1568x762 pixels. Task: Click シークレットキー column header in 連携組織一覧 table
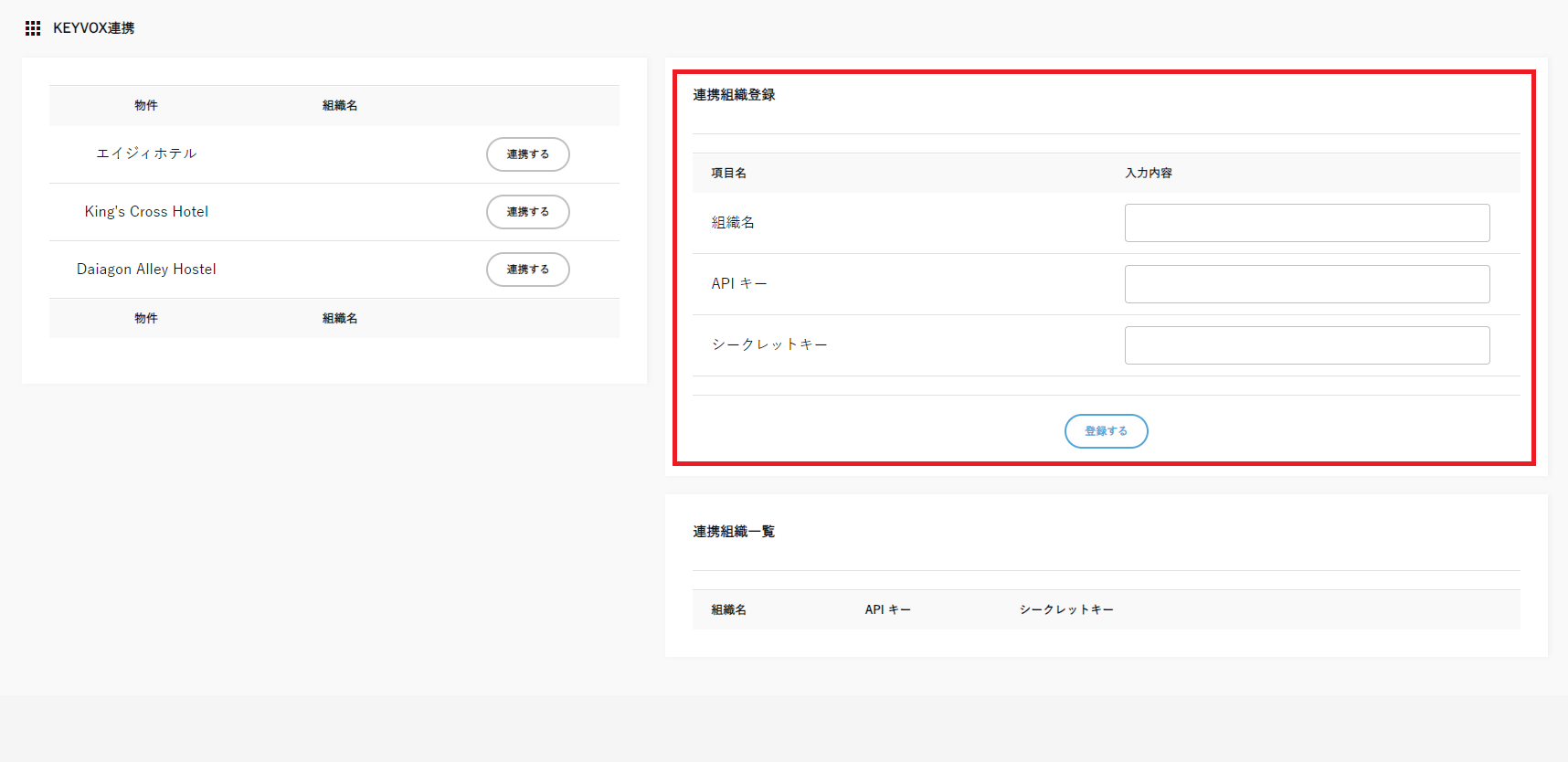(x=1066, y=609)
